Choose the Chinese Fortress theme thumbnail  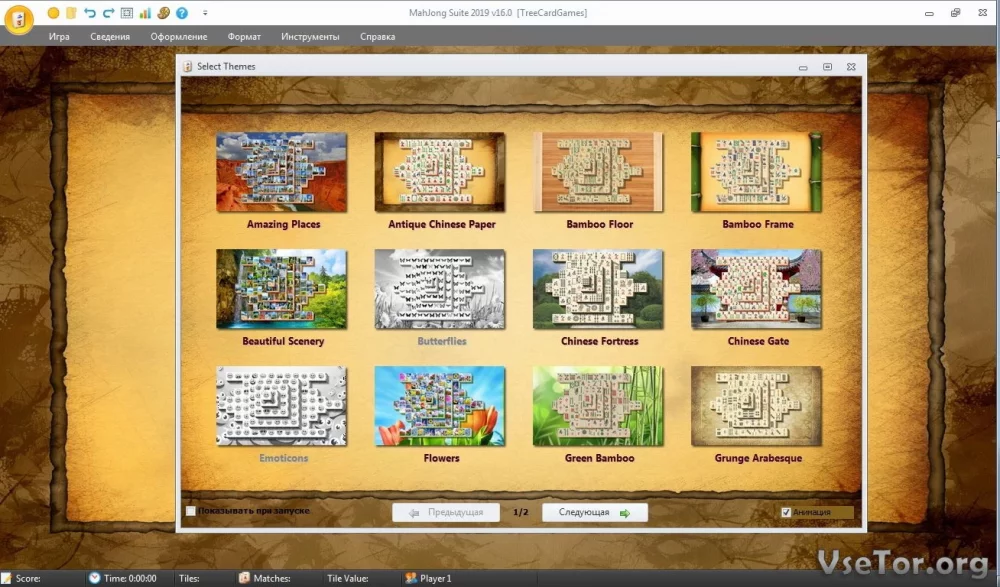[597, 289]
